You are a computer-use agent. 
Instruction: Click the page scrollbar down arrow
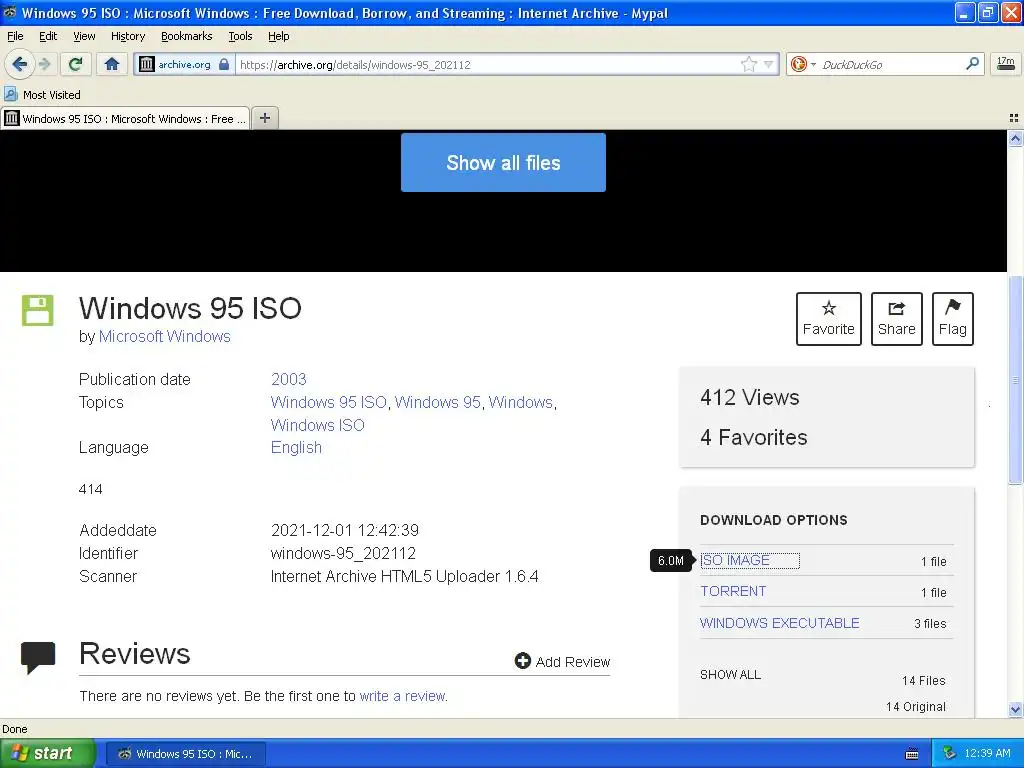1015,709
